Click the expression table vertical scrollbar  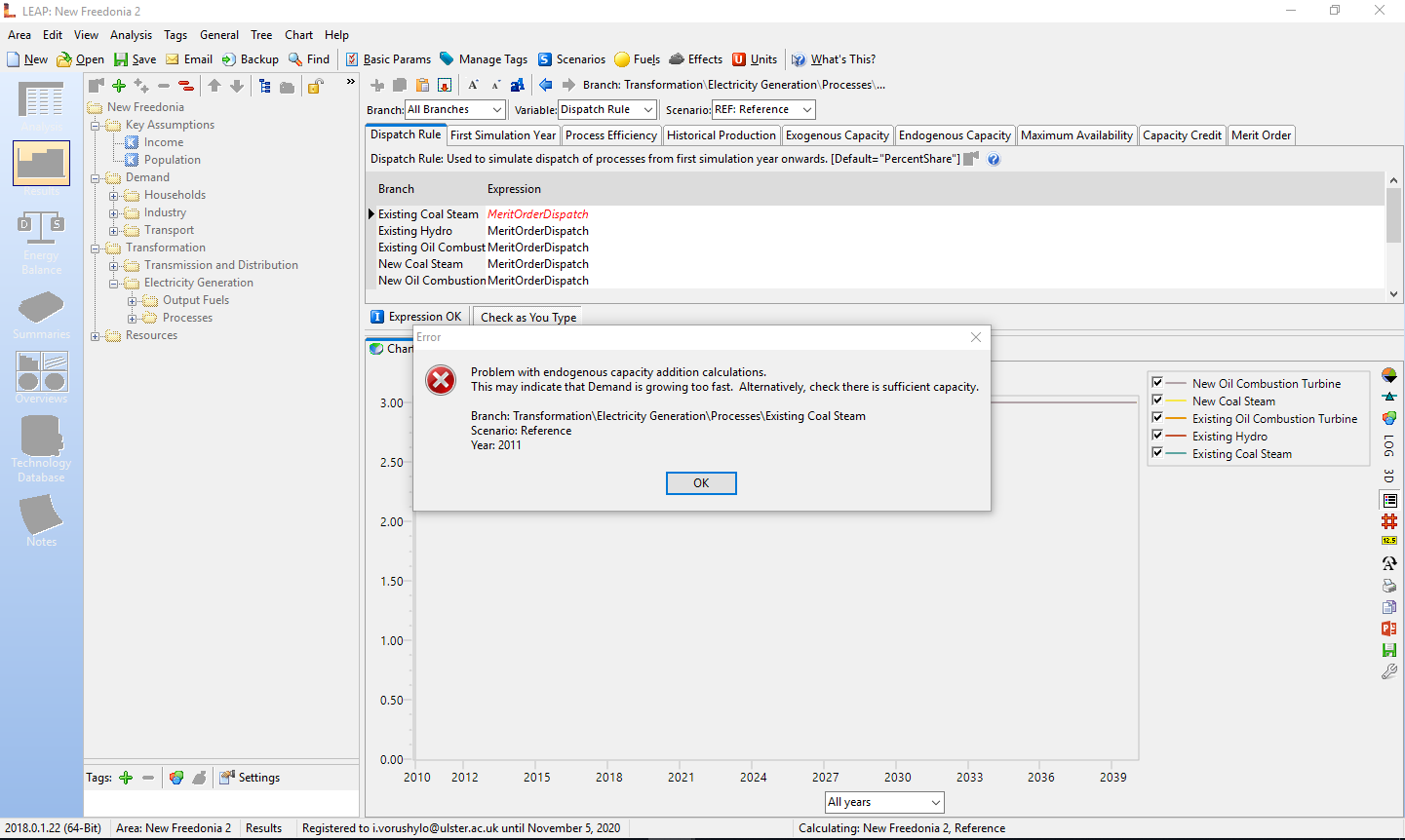click(x=1393, y=239)
